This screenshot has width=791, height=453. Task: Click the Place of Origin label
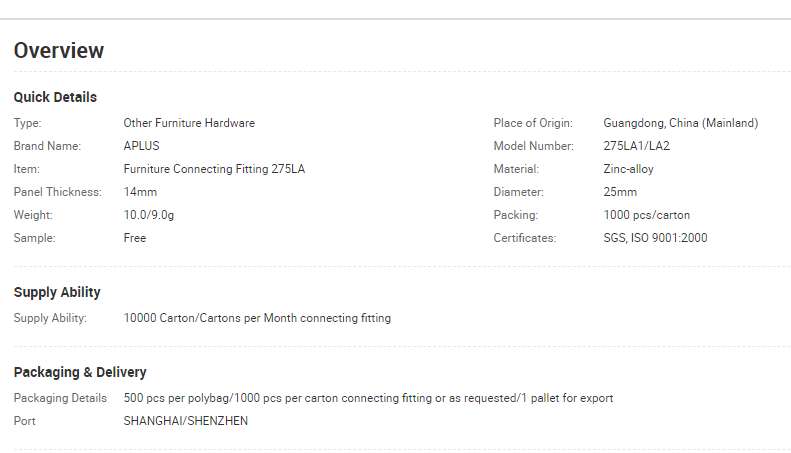[533, 123]
